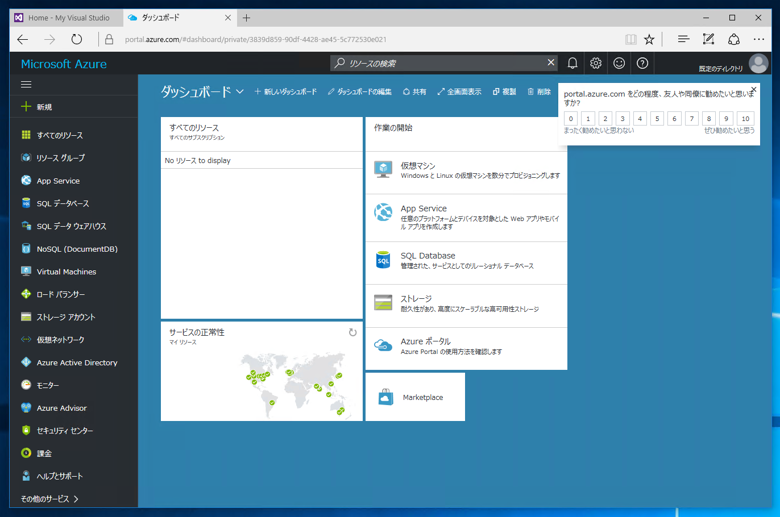This screenshot has width=780, height=517.
Task: Click the SQL データベース sidebar icon
Action: tap(26, 203)
